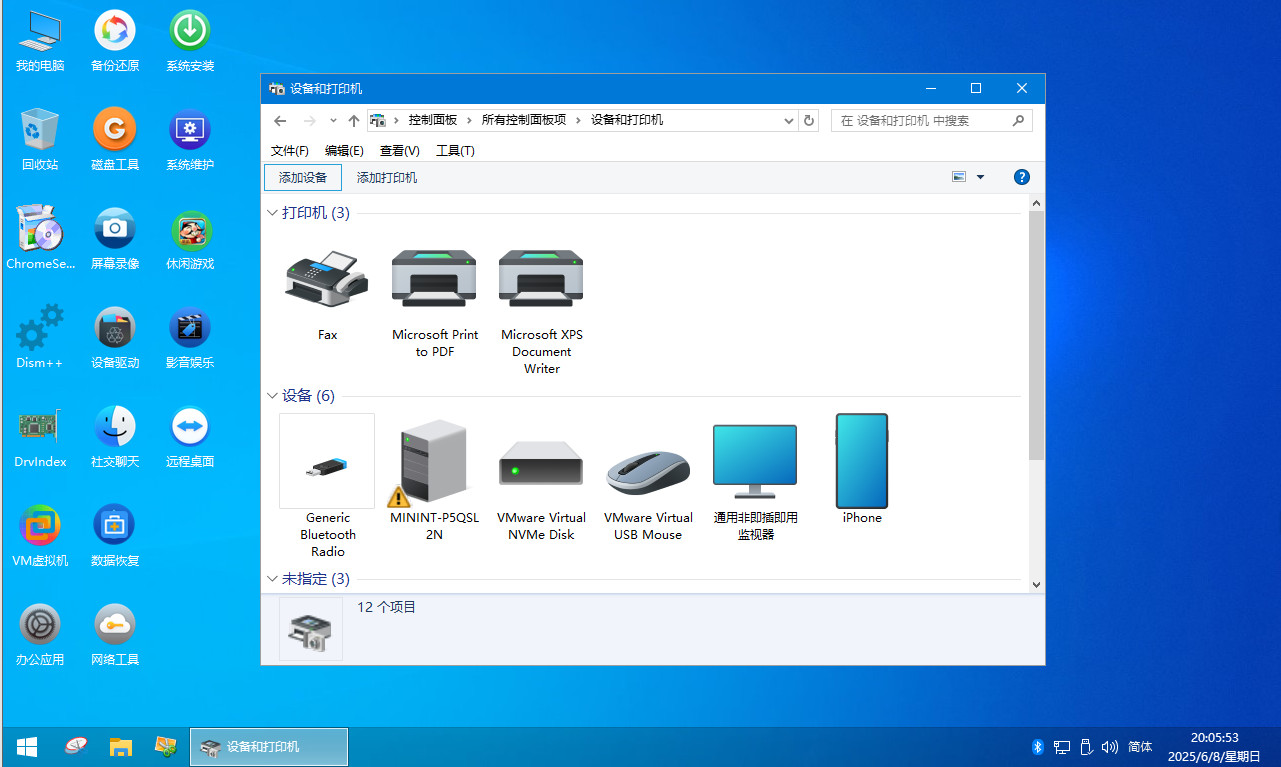This screenshot has height=767, width=1281.
Task: Click the Bluetooth tray icon
Action: pyautogui.click(x=1038, y=746)
